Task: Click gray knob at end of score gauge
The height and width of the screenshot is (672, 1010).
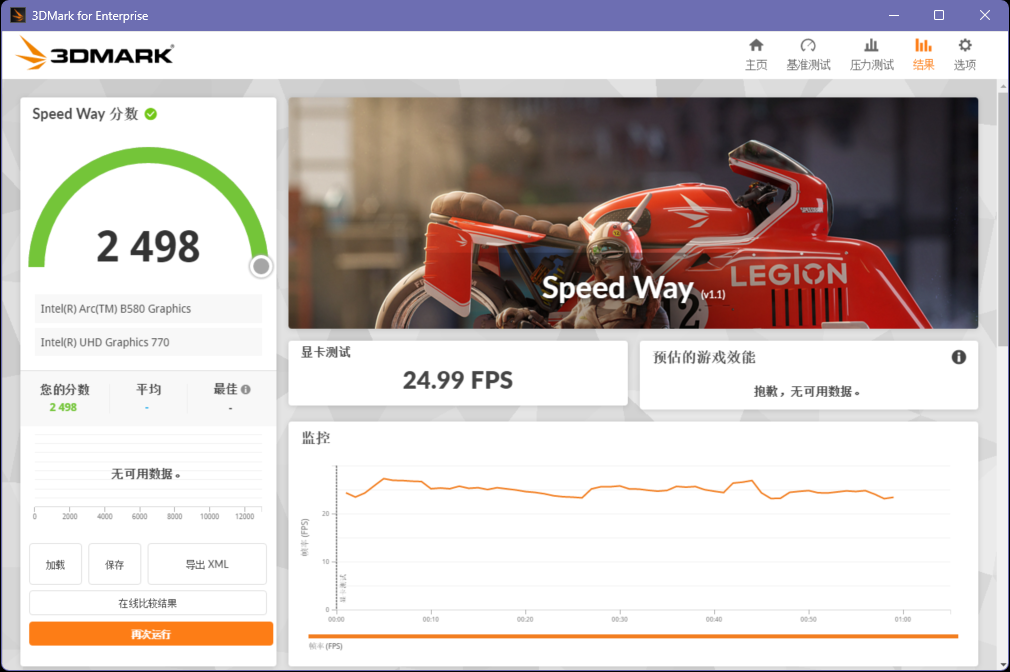Action: click(261, 266)
